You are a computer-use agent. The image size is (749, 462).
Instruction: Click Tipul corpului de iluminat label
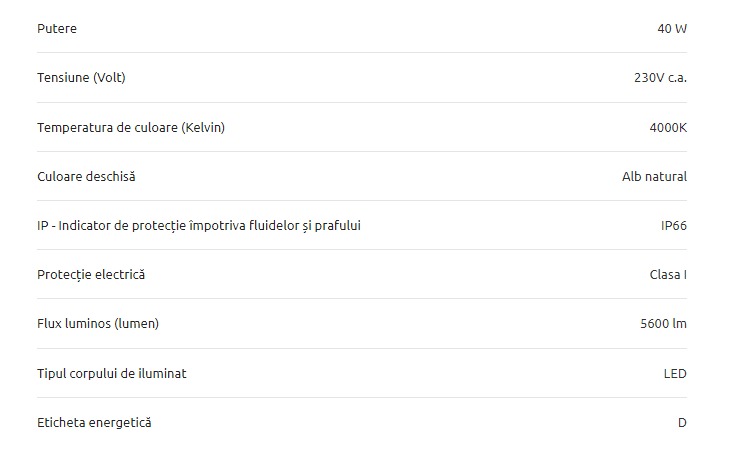(112, 374)
